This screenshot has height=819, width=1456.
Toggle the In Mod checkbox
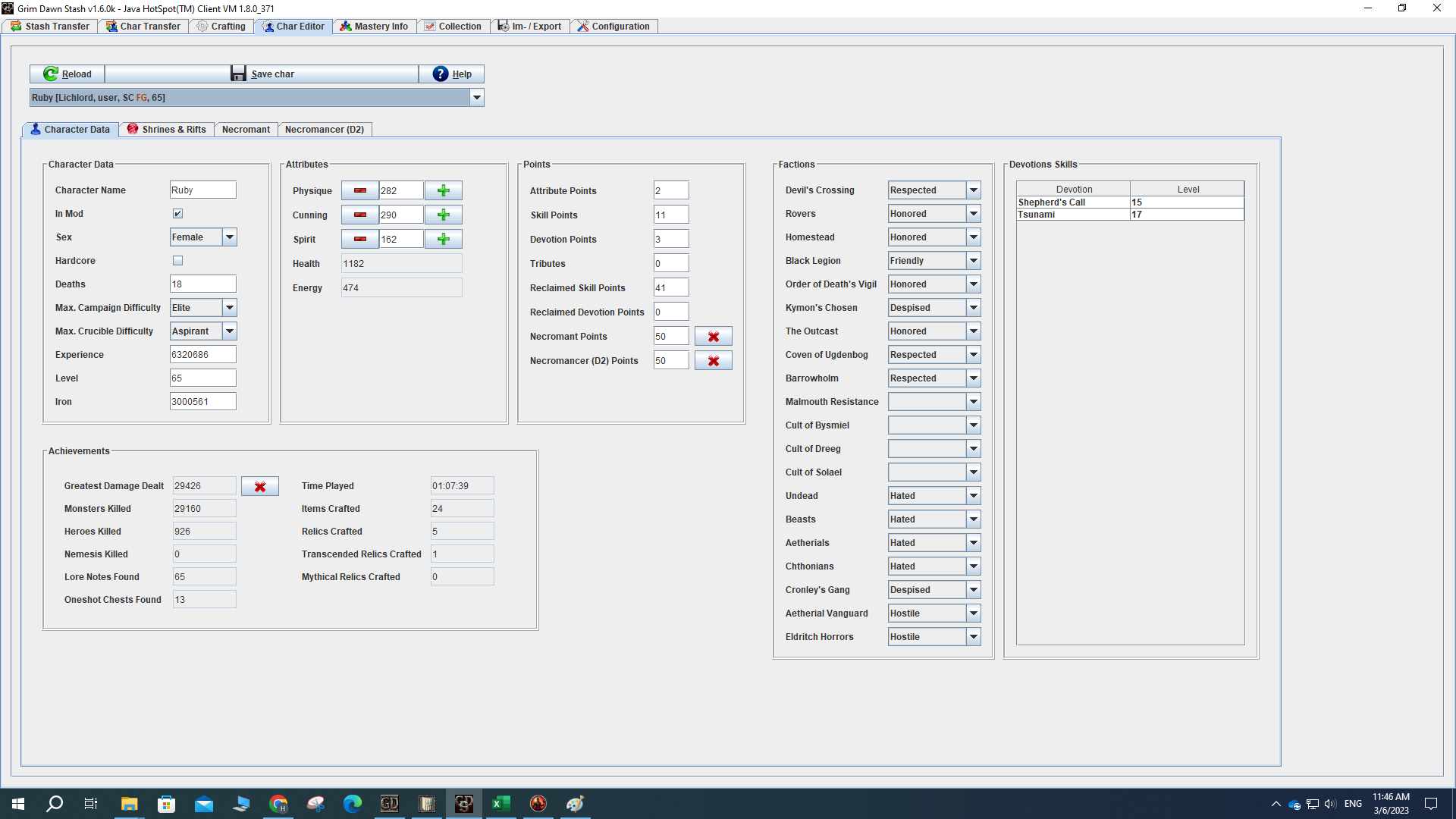tap(177, 214)
